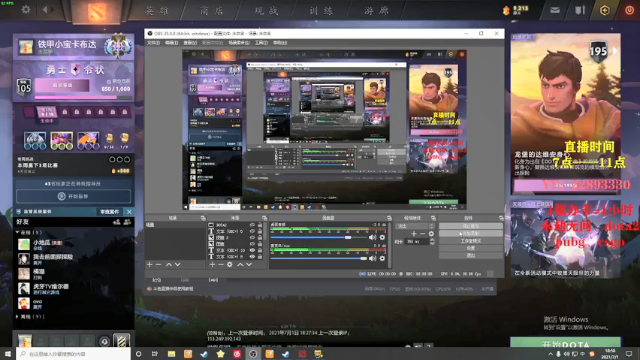Click the red power quit icon

coord(629,10)
